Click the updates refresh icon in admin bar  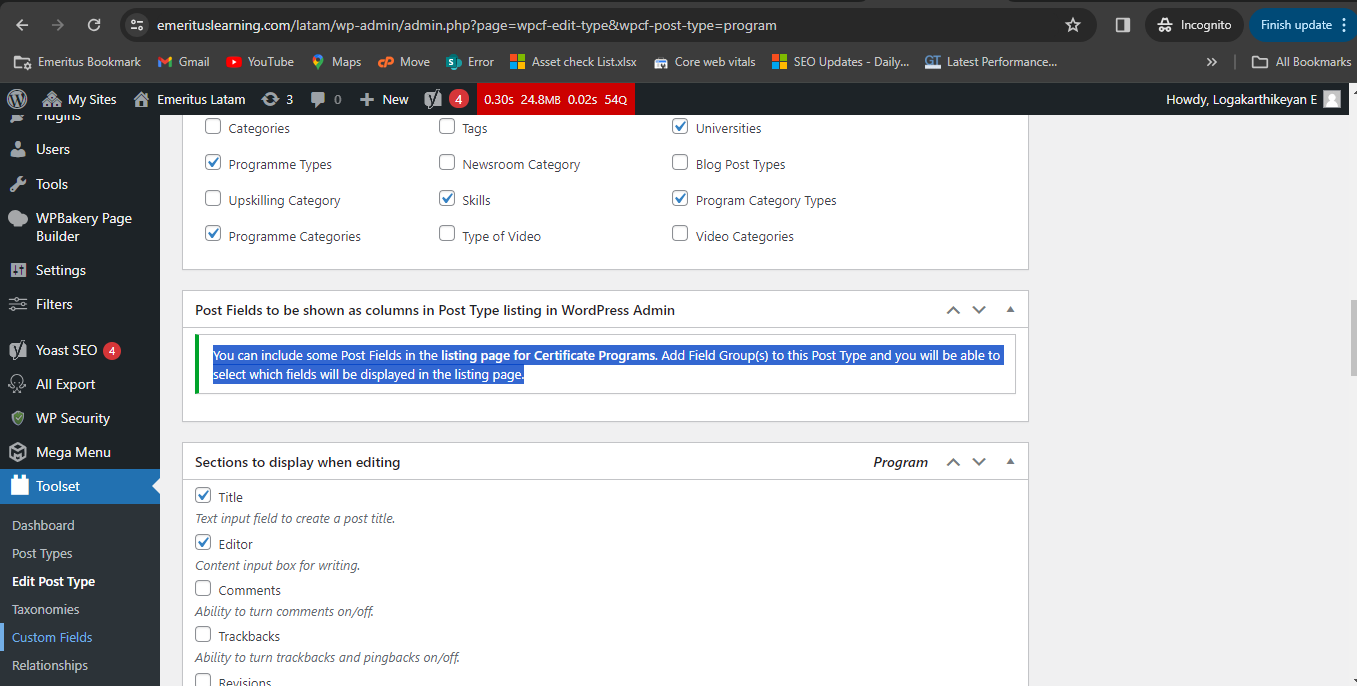click(270, 99)
